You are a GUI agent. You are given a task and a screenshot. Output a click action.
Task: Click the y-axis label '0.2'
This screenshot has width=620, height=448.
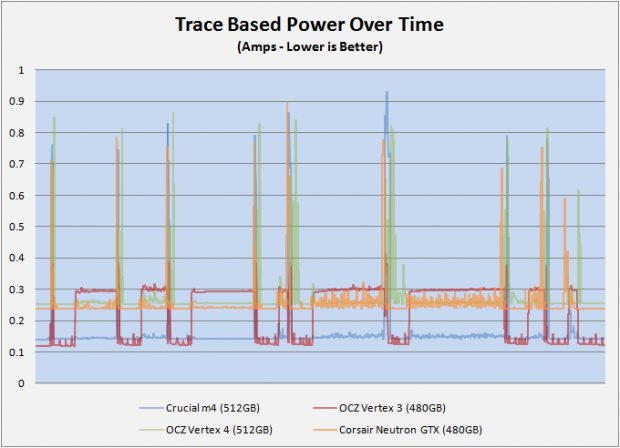(17, 321)
